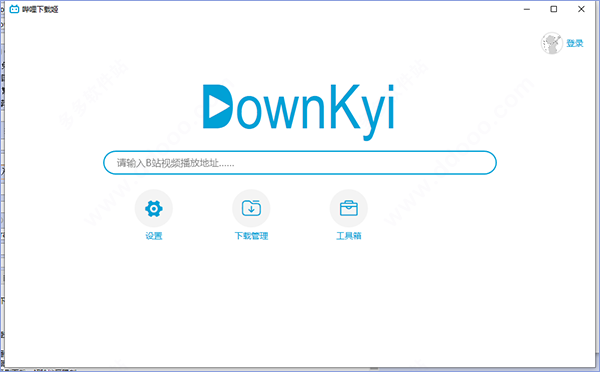
Task: Click the user avatar picture
Action: pyautogui.click(x=551, y=43)
